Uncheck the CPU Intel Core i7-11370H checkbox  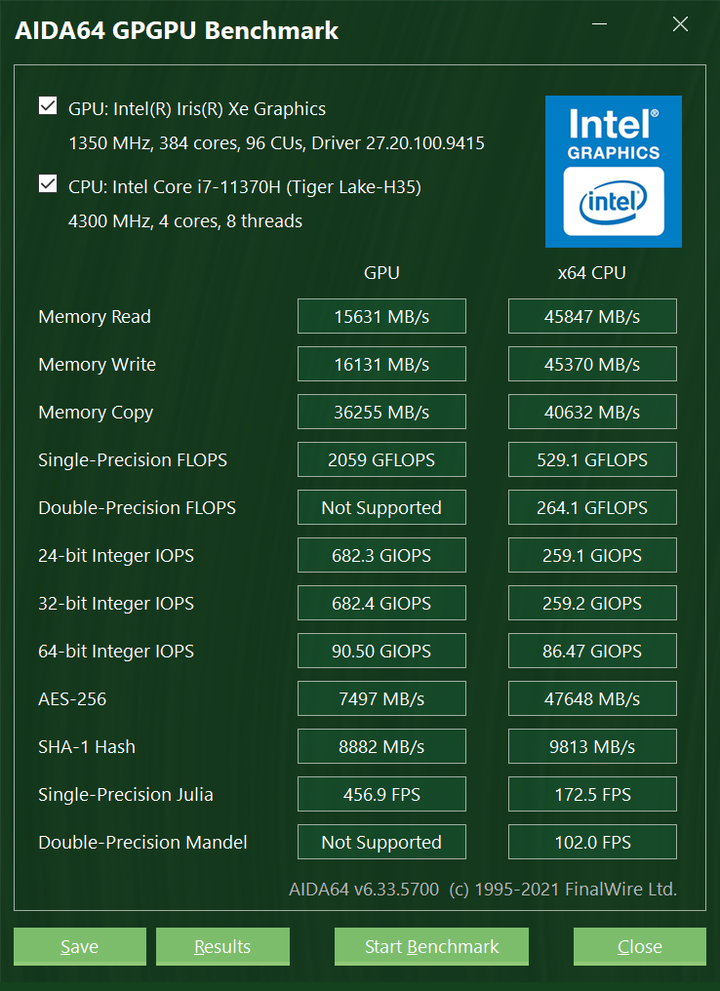(x=48, y=184)
